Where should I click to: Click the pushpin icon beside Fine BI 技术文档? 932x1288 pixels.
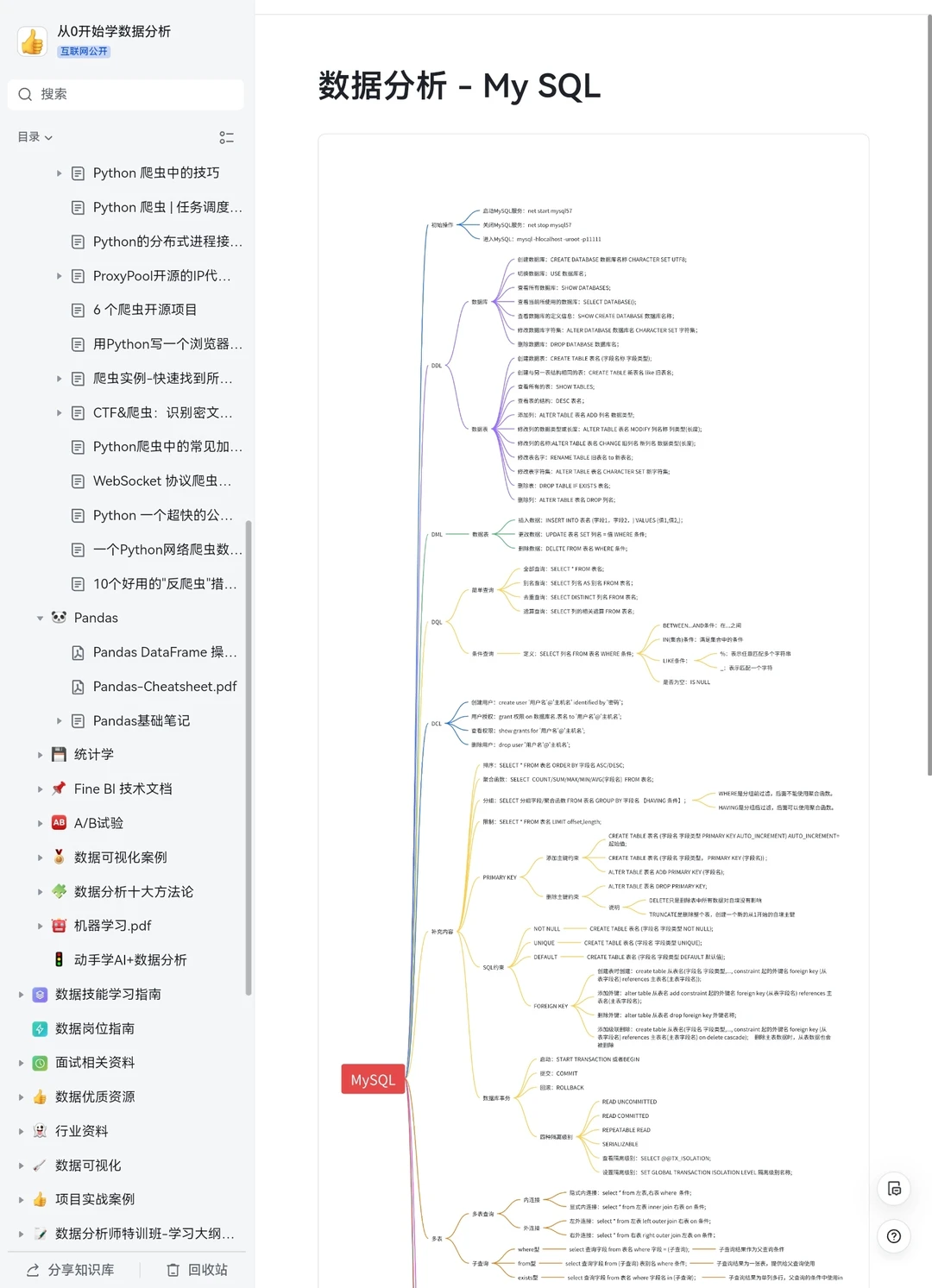tap(58, 789)
